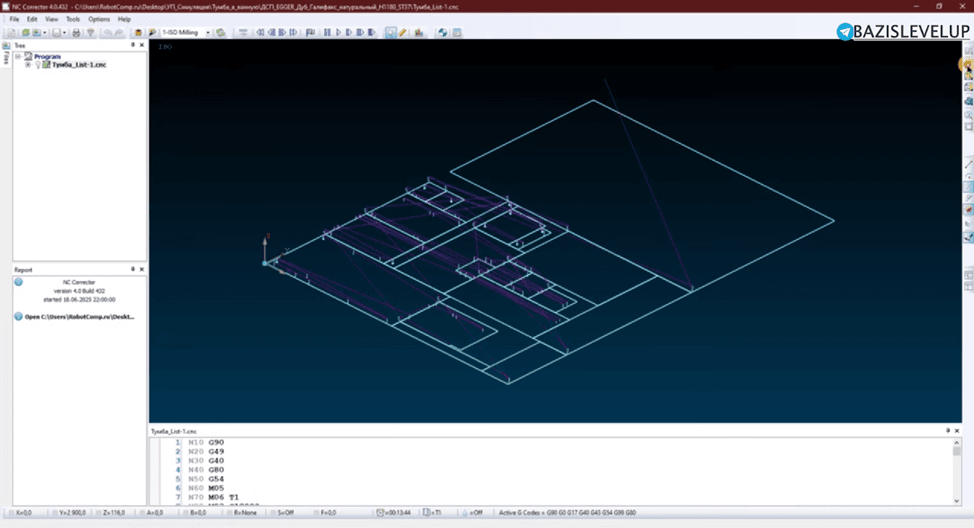Click the Open file toolbar icon
974x528 pixels.
(x=25, y=32)
